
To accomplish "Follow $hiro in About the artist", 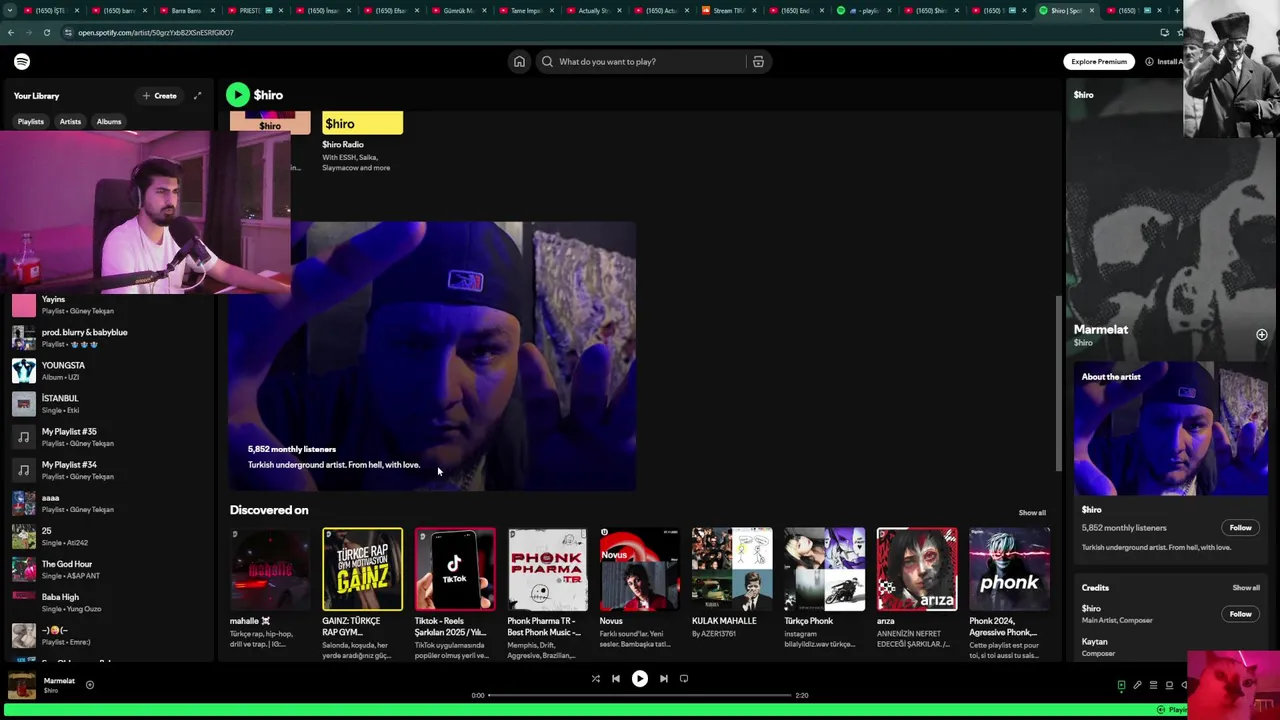I will pos(1240,528).
